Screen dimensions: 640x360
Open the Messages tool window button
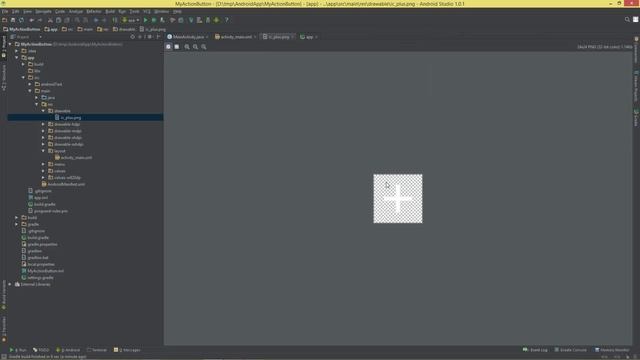coord(127,350)
